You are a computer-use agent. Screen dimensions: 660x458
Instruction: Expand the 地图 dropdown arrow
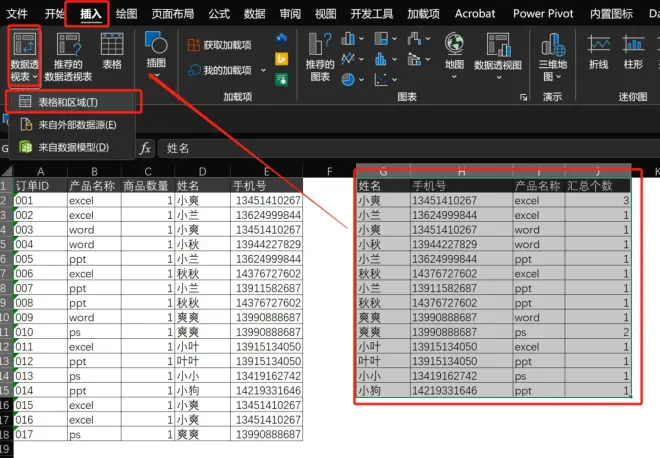[454, 77]
